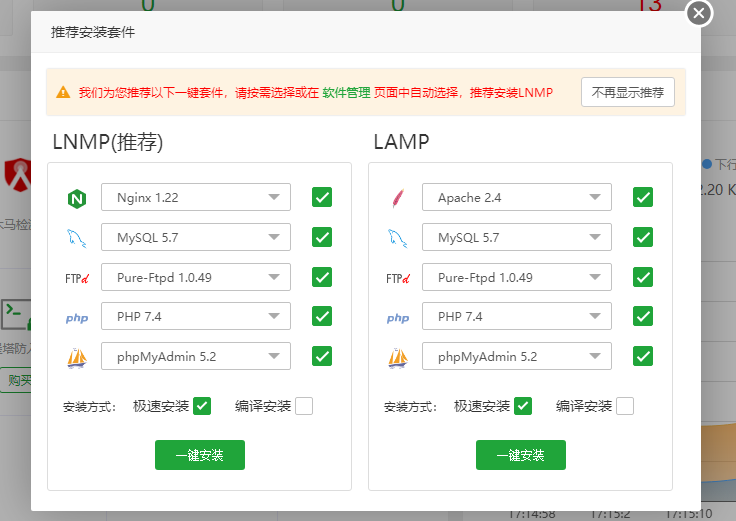Click the phpMyAdmin sailboat icon in LAMP
Screen dimensions: 736x521
[398, 358]
